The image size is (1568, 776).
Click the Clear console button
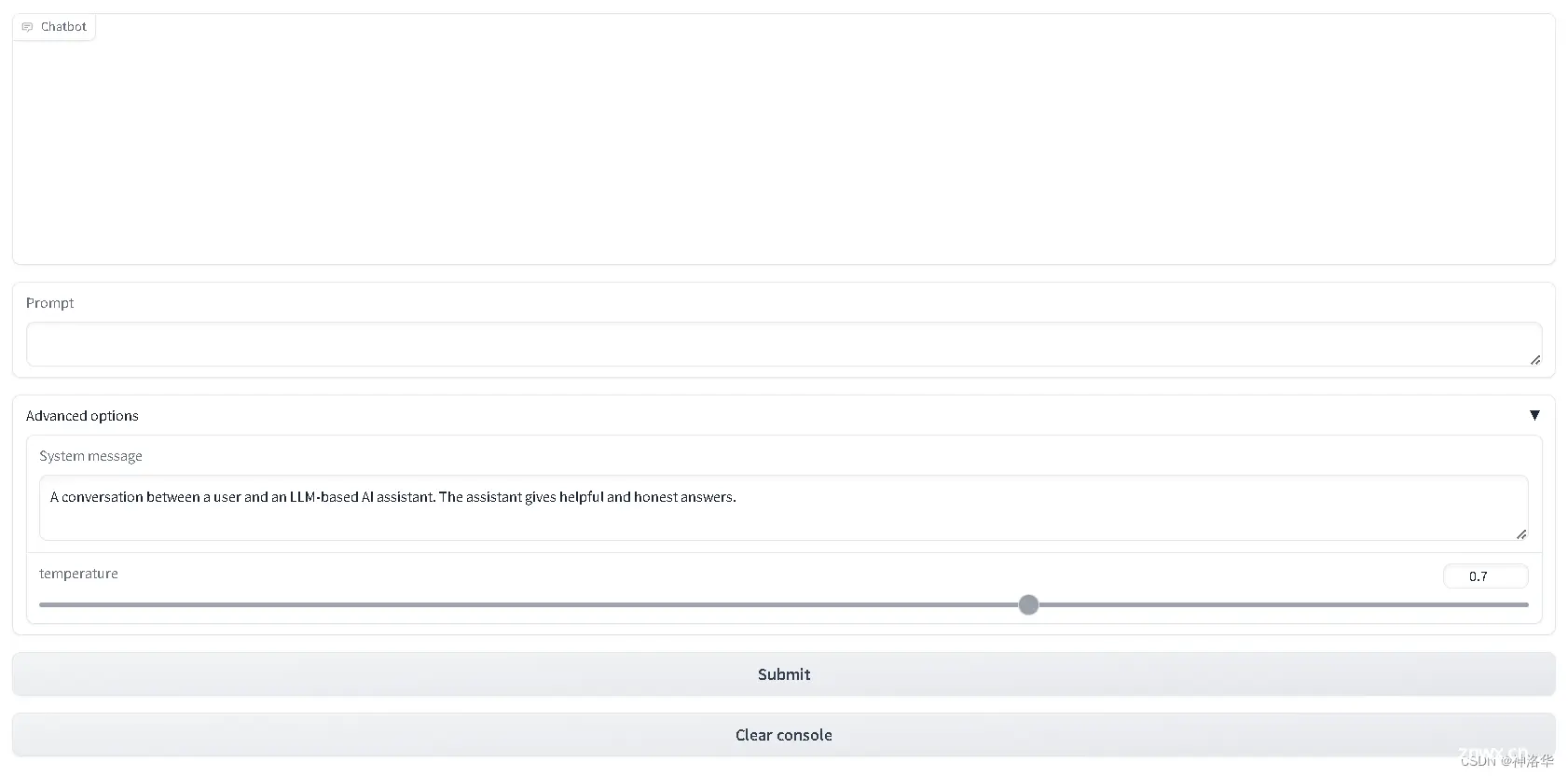(x=784, y=735)
